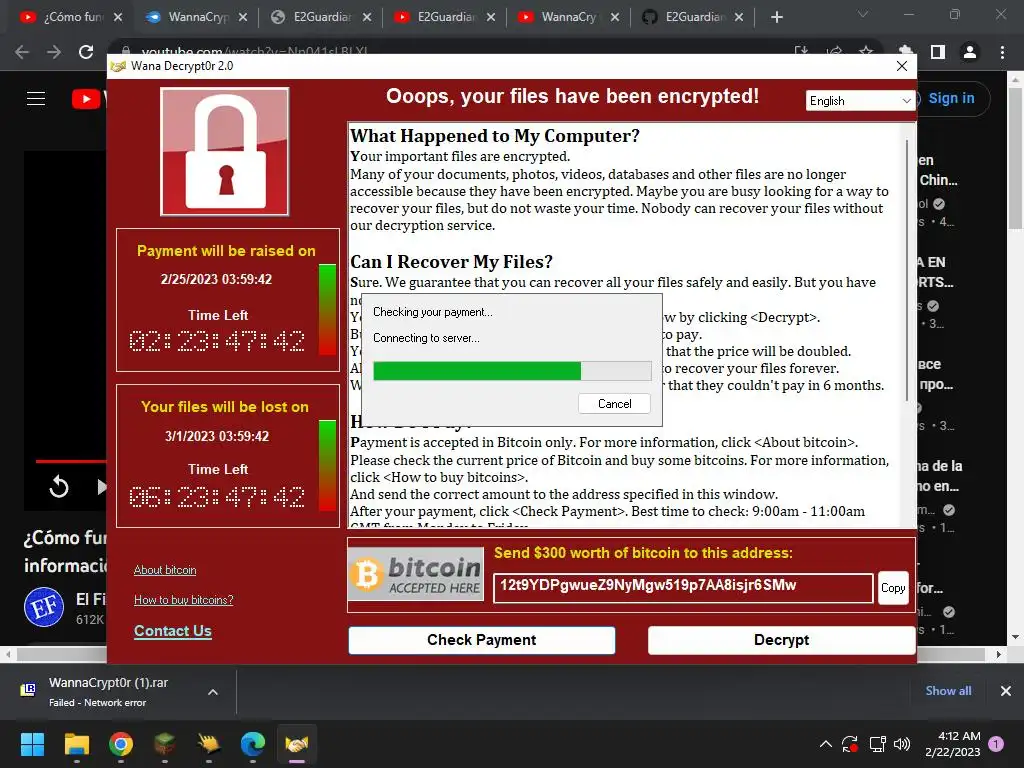The image size is (1024, 768).
Task: Switch to the ¿Cómo fun YouTube tab
Action: click(x=71, y=17)
